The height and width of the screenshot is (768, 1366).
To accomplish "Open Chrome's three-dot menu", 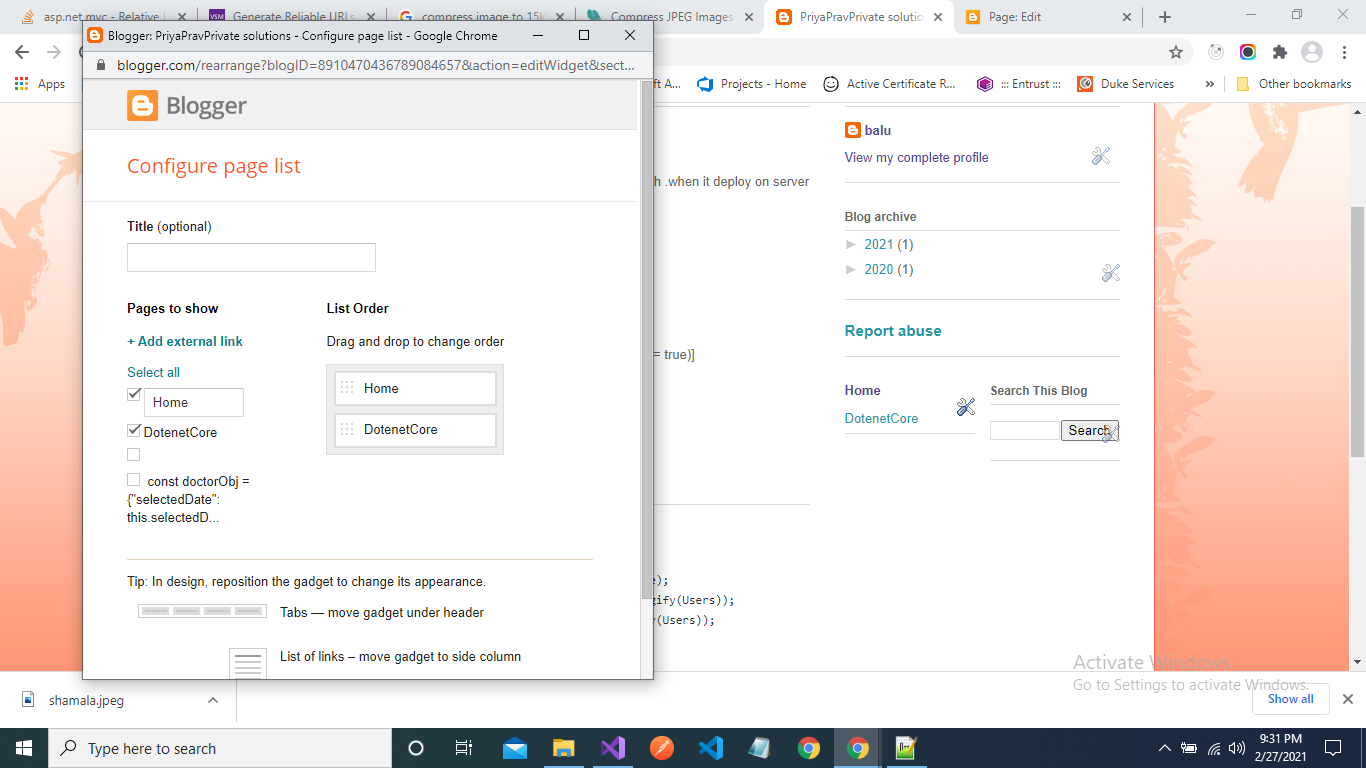I will point(1342,52).
